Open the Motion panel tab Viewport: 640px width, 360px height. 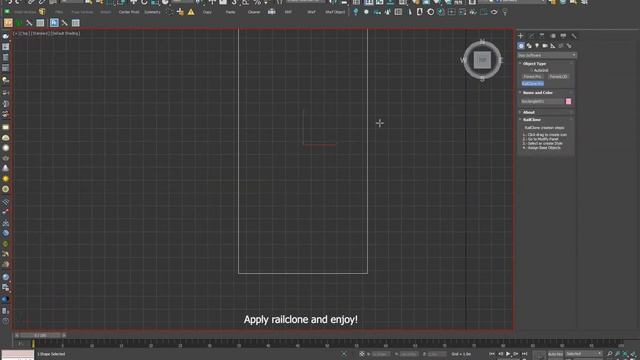point(553,36)
